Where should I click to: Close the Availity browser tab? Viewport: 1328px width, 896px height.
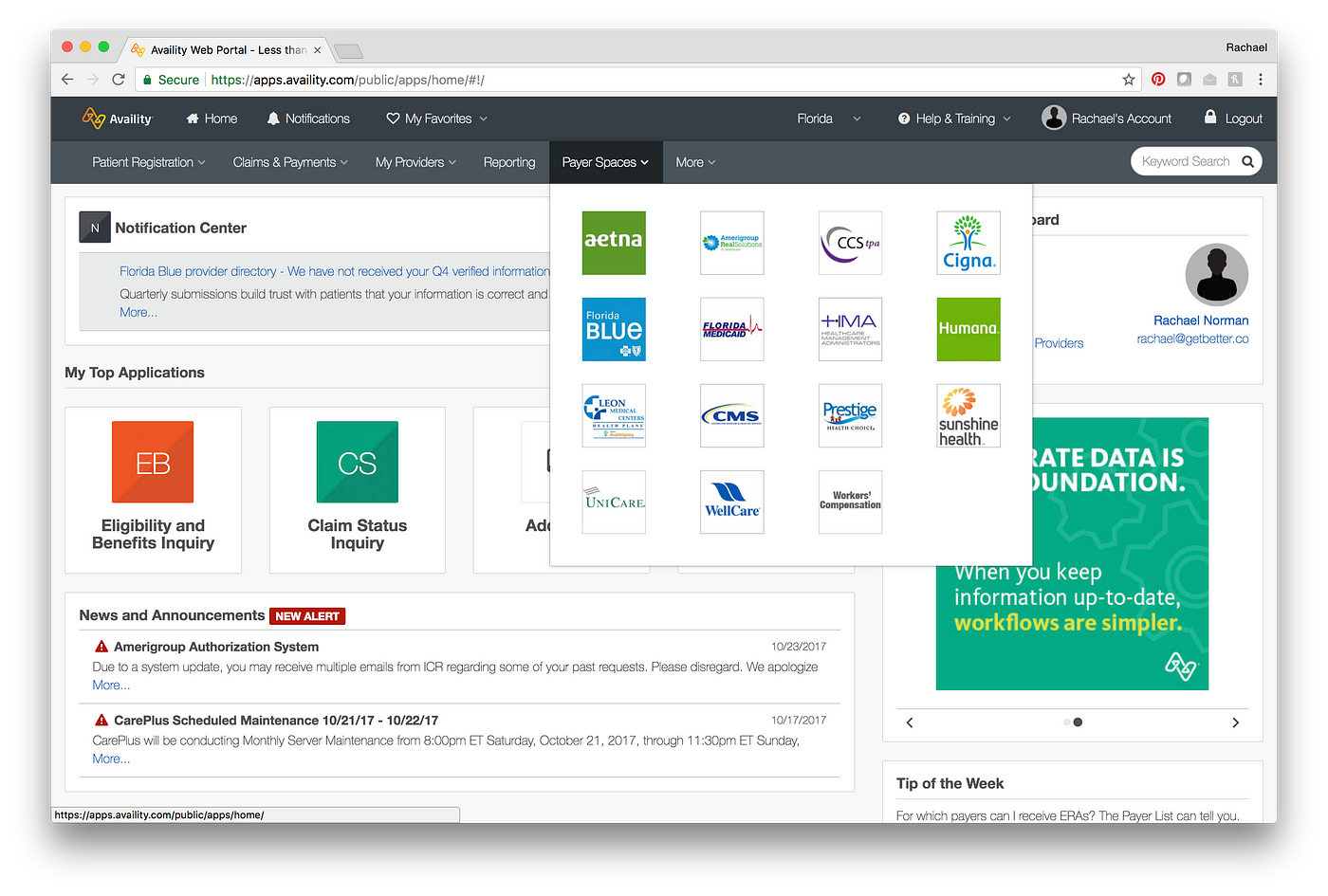317,50
